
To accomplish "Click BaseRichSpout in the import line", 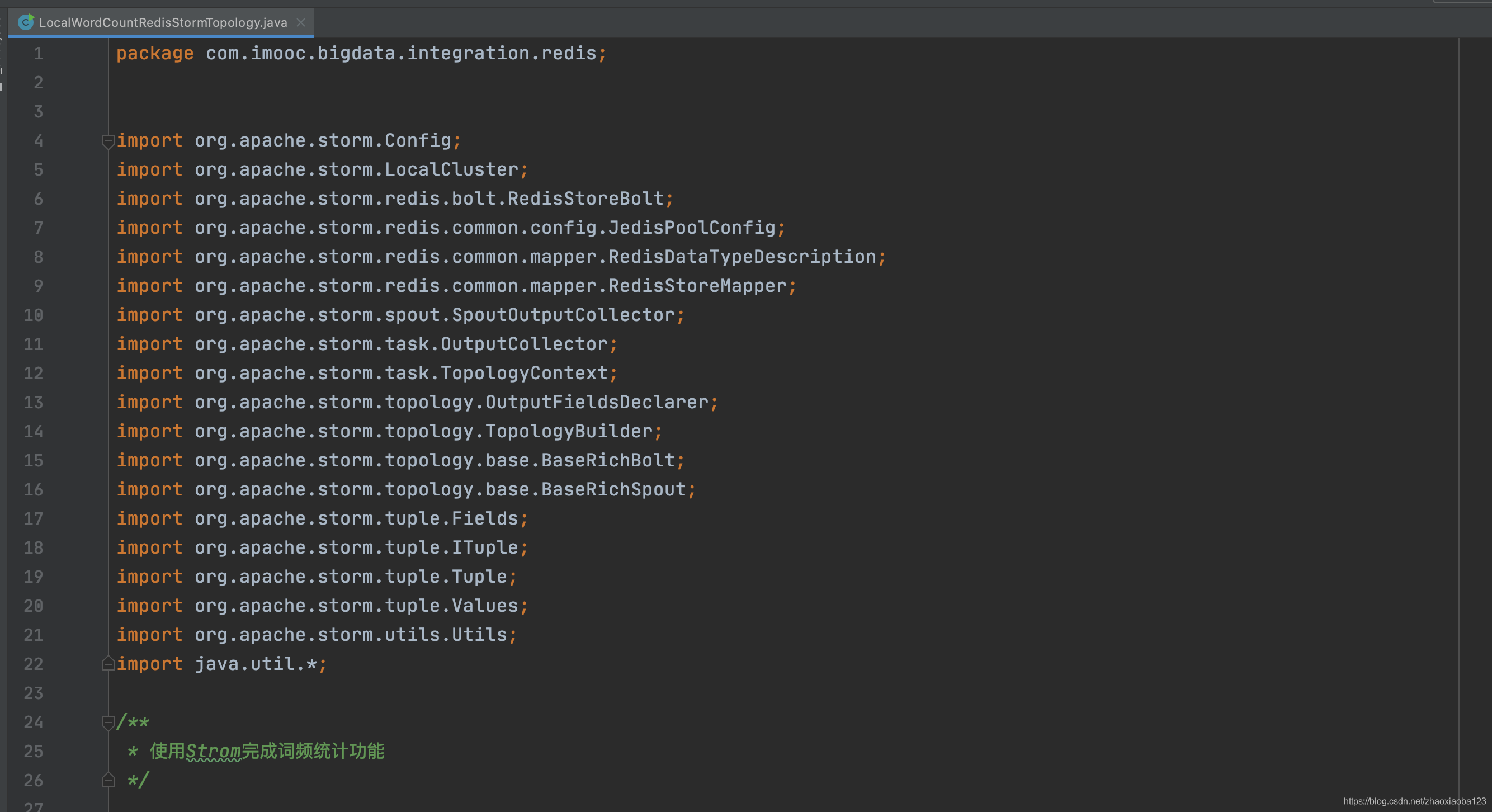I will [x=613, y=489].
